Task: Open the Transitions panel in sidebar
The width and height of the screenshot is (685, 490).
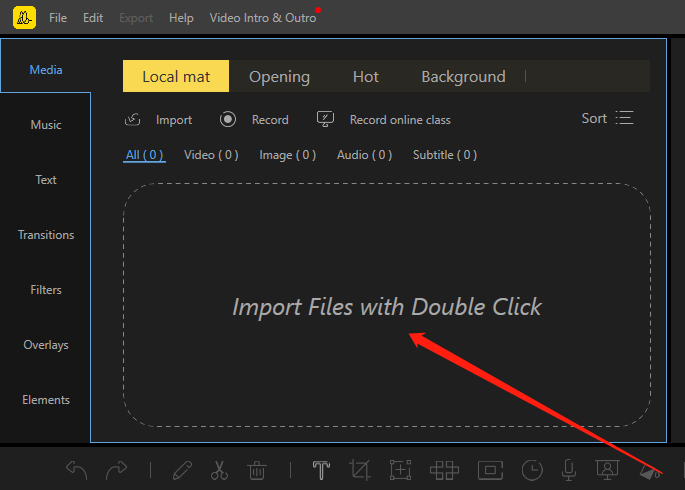Action: [46, 235]
